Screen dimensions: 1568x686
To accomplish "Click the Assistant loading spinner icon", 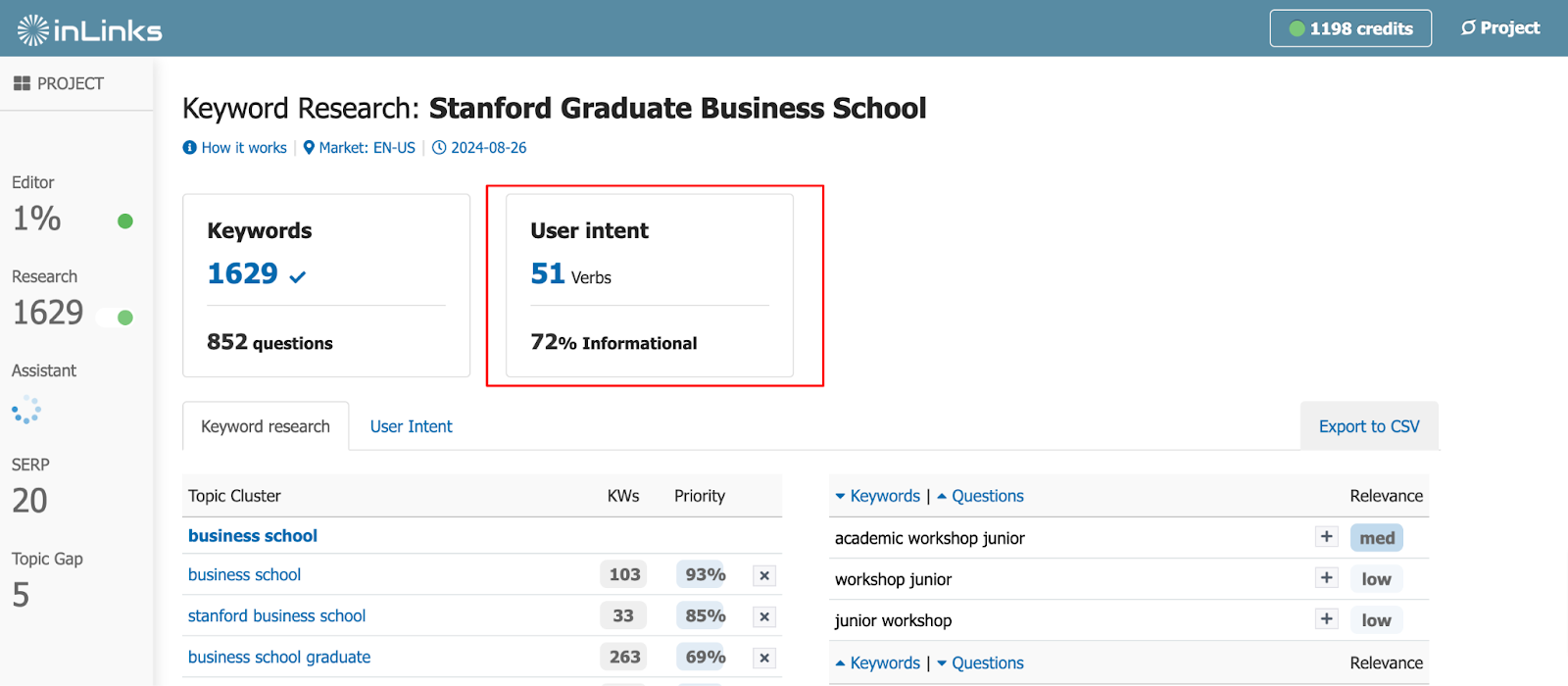I will click(26, 410).
